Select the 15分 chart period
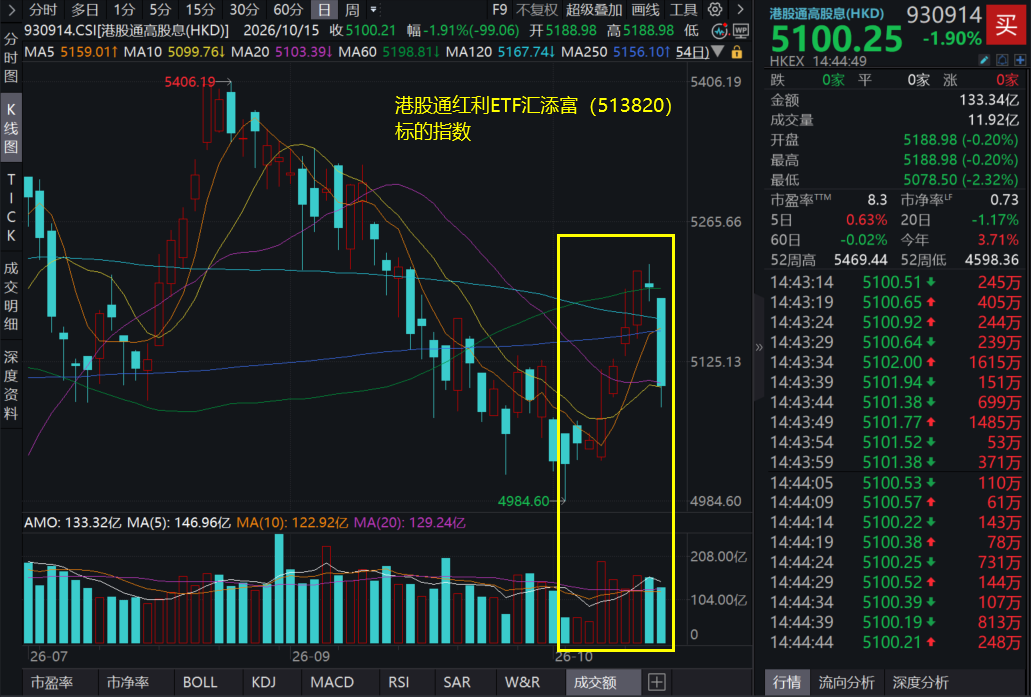Screen dimensions: 1031x697 click(200, 10)
